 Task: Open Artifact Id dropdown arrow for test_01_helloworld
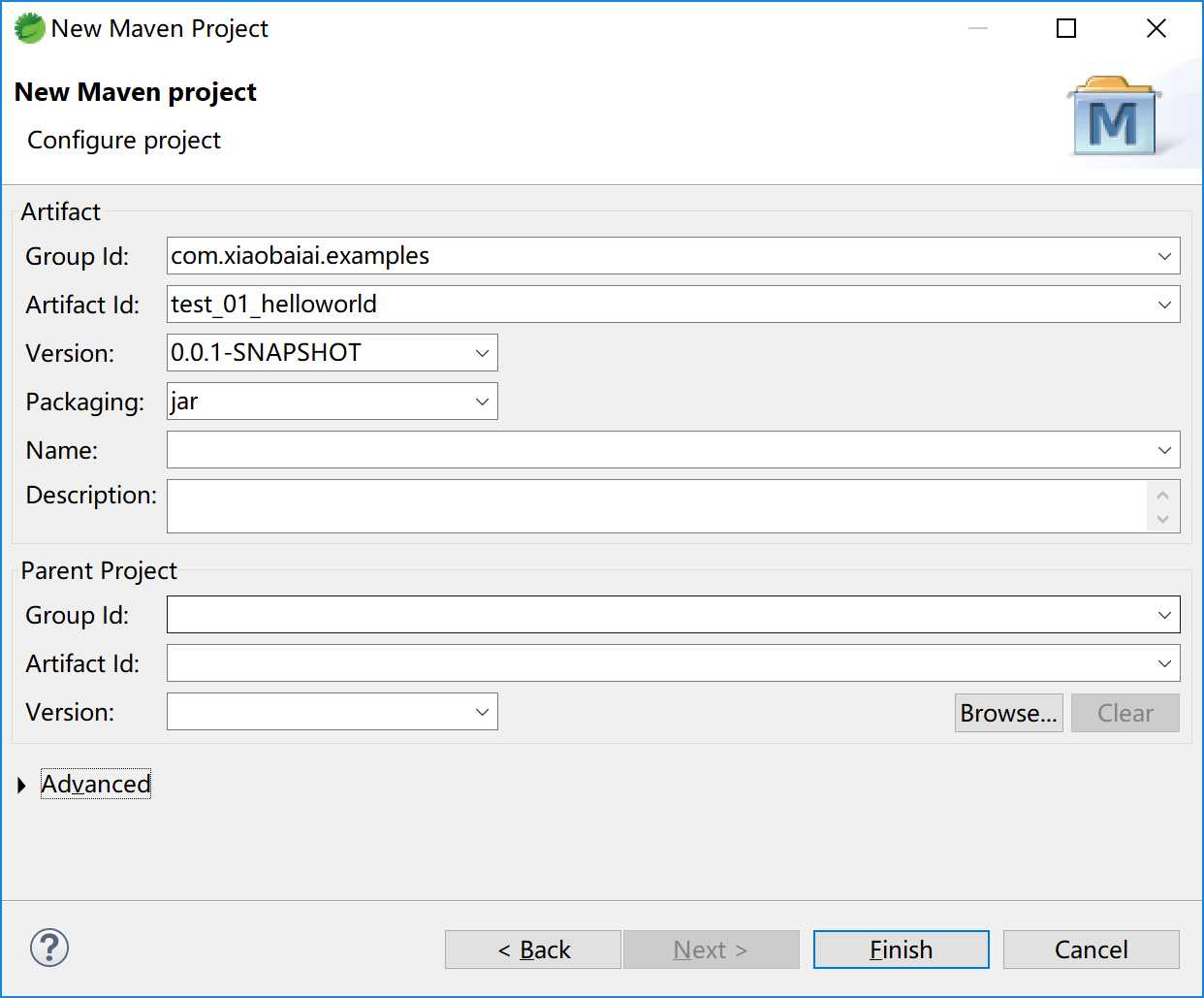point(1164,305)
